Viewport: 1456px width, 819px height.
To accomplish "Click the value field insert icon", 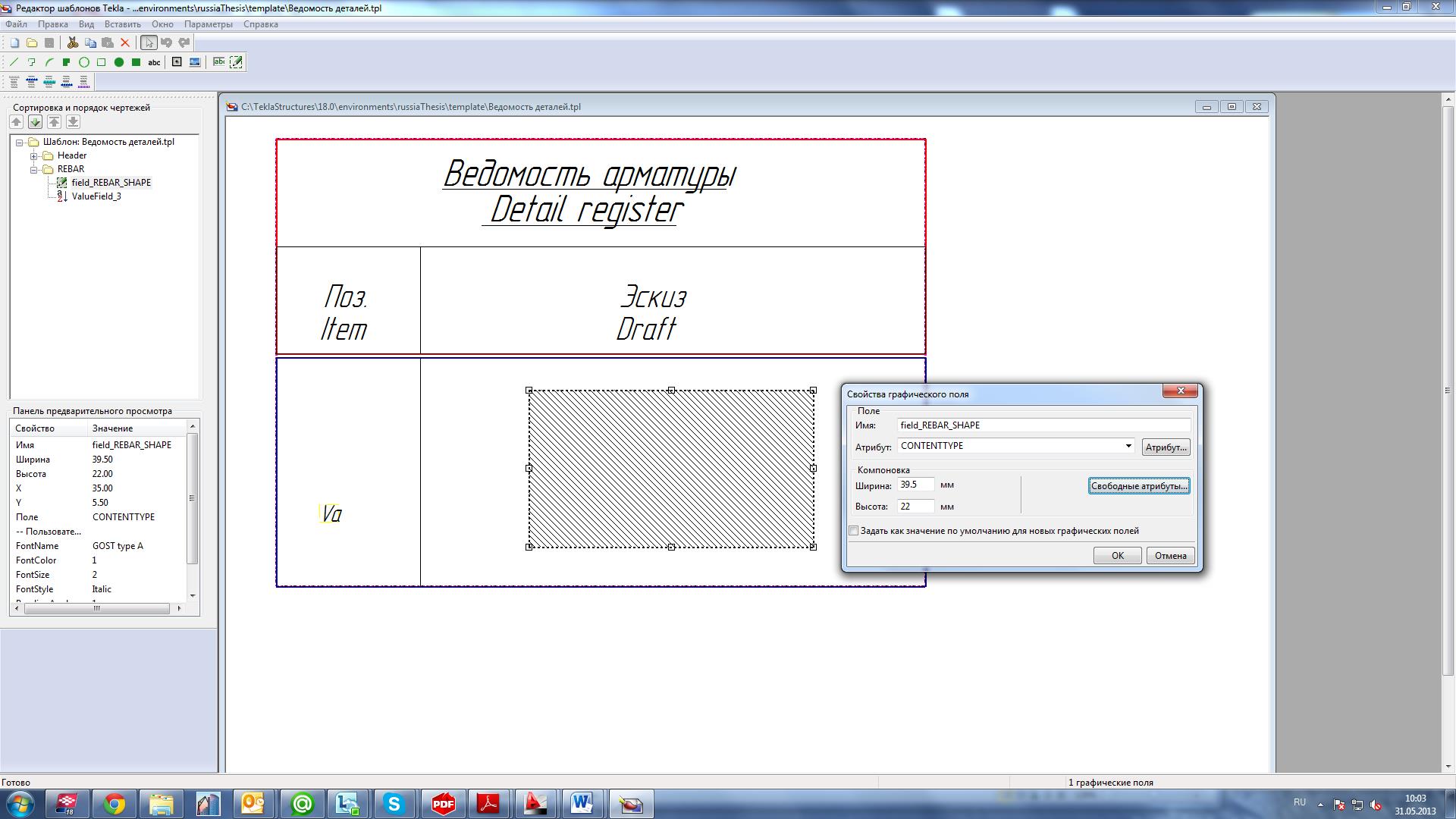I will pos(218,62).
